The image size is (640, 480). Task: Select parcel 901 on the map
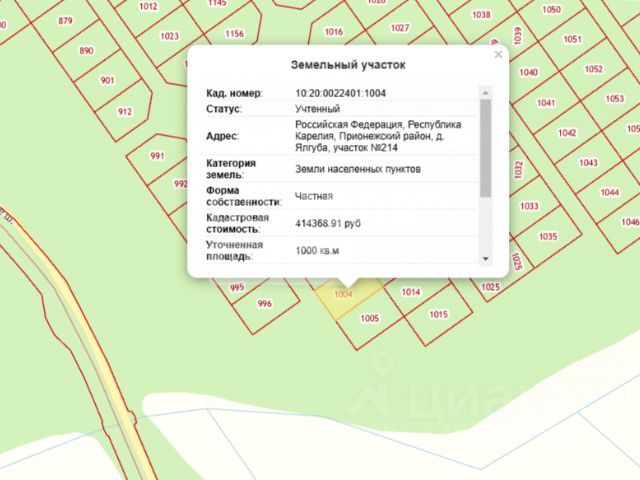point(107,80)
